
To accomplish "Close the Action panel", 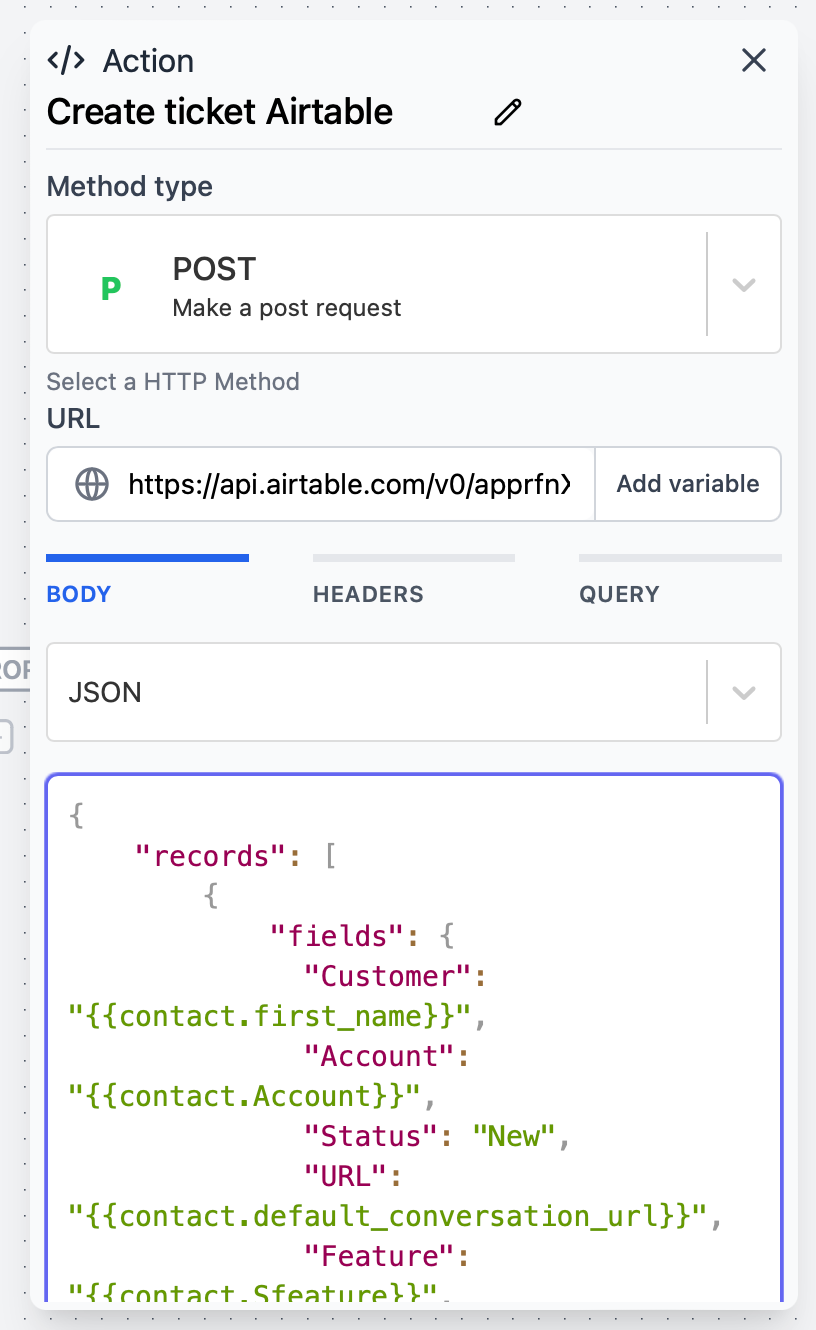I will (753, 61).
